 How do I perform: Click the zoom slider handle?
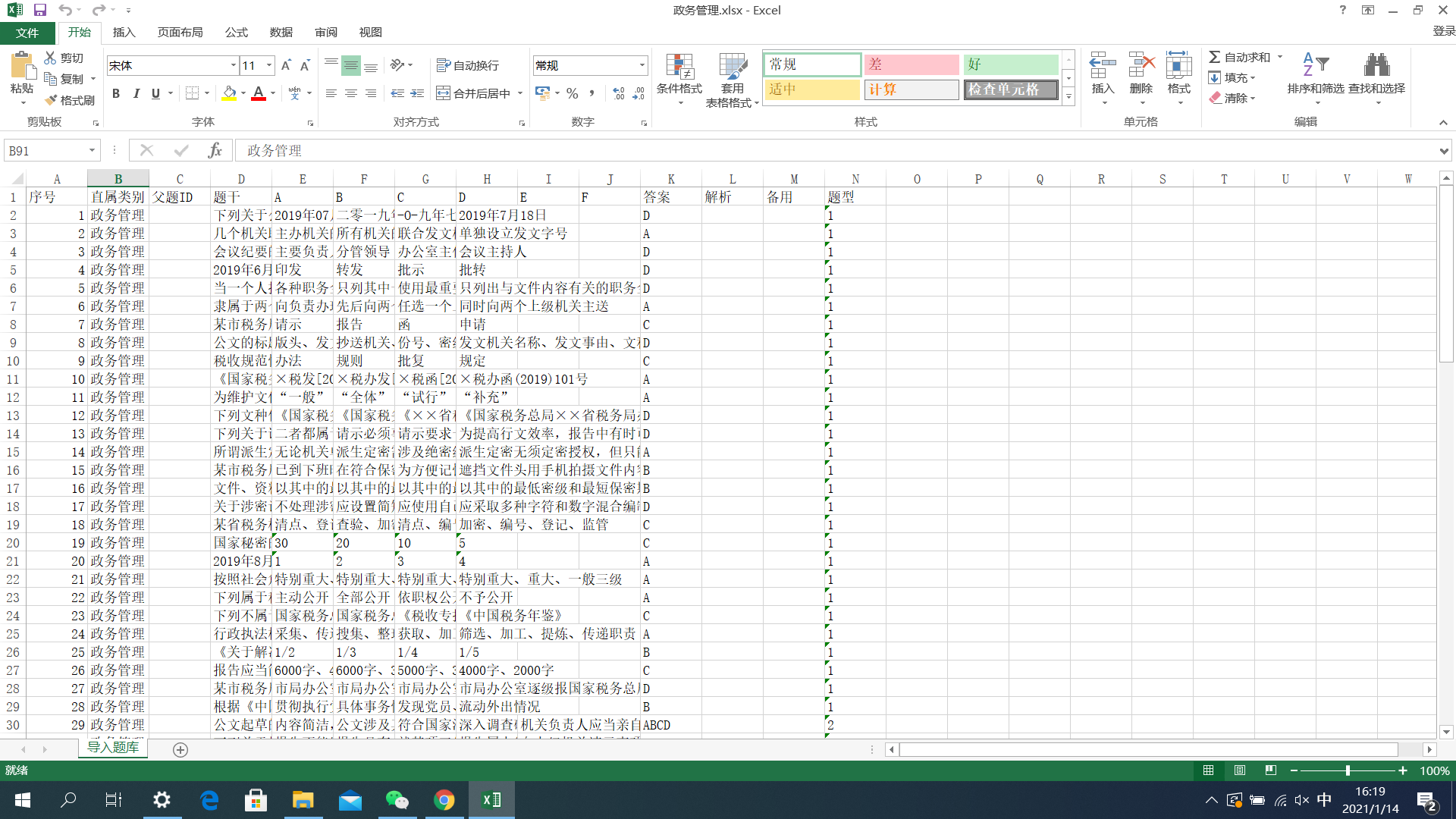pyautogui.click(x=1348, y=770)
